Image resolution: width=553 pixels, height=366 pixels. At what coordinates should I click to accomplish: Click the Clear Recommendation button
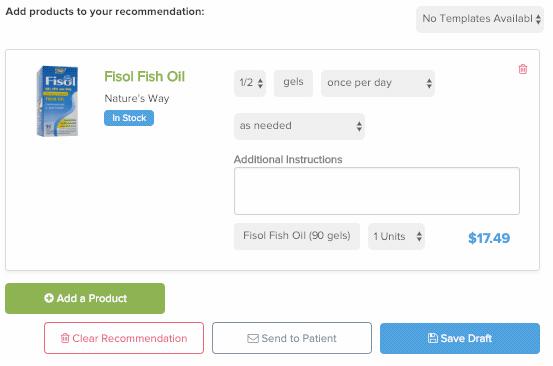point(124,338)
